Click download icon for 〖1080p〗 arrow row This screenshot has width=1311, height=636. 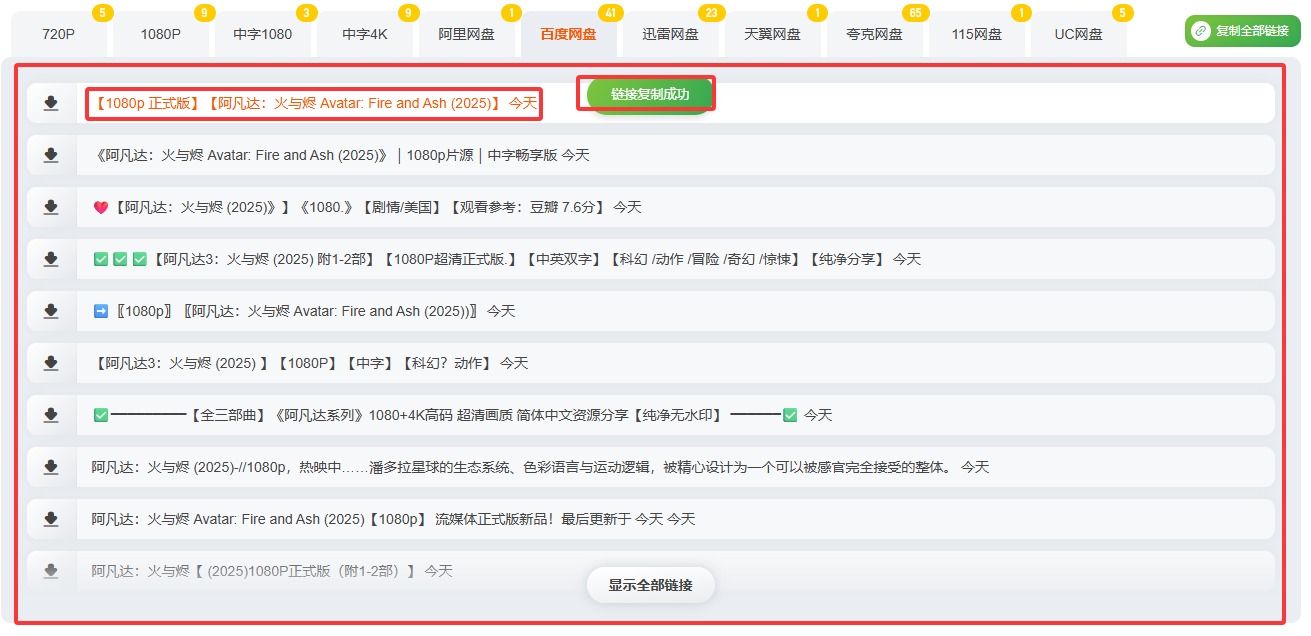coord(51,311)
